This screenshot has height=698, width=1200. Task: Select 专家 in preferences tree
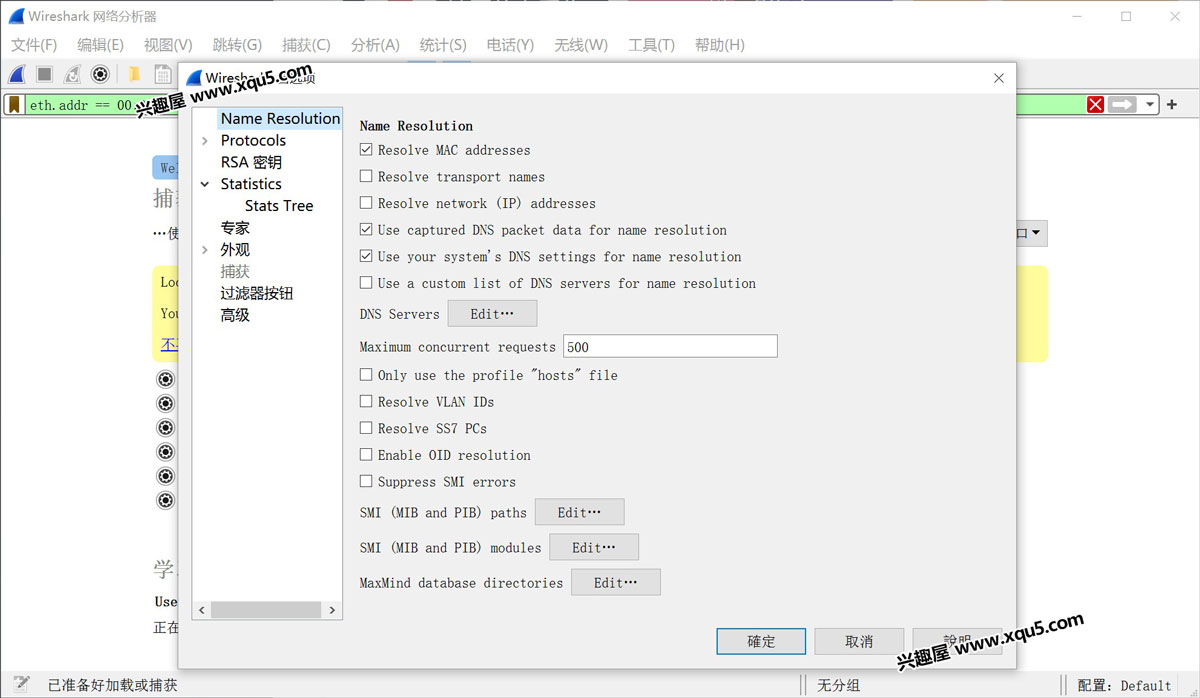pos(235,228)
